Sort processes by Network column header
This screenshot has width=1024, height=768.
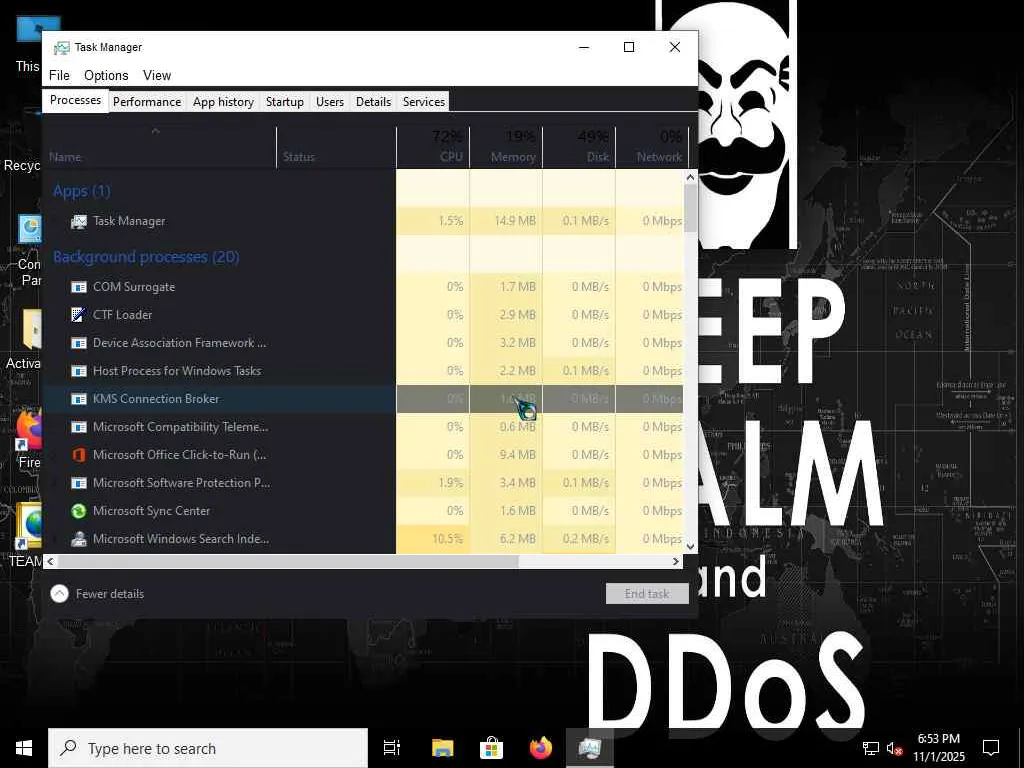pos(652,147)
